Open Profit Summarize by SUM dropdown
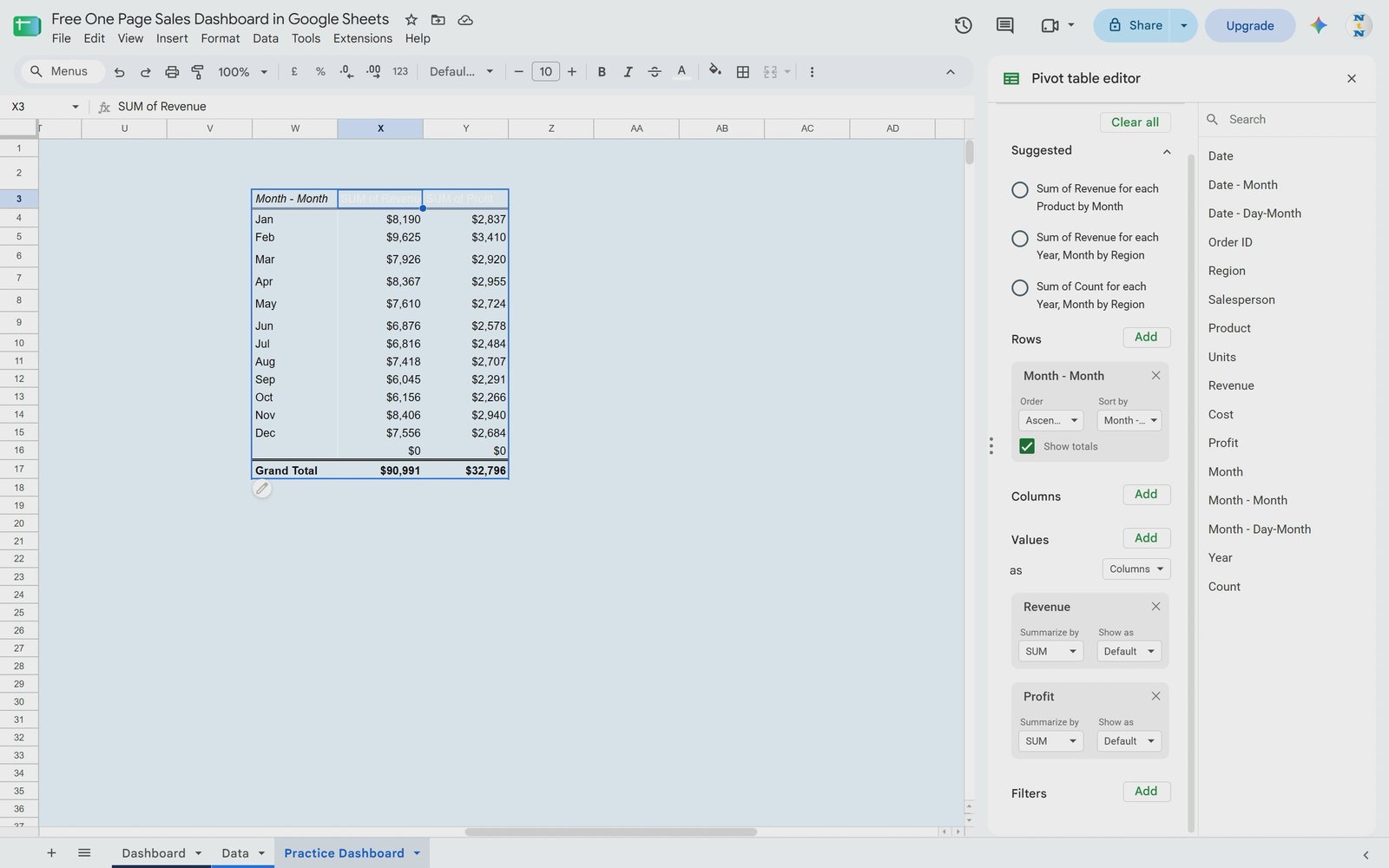This screenshot has height=868, width=1389. pyautogui.click(x=1050, y=741)
